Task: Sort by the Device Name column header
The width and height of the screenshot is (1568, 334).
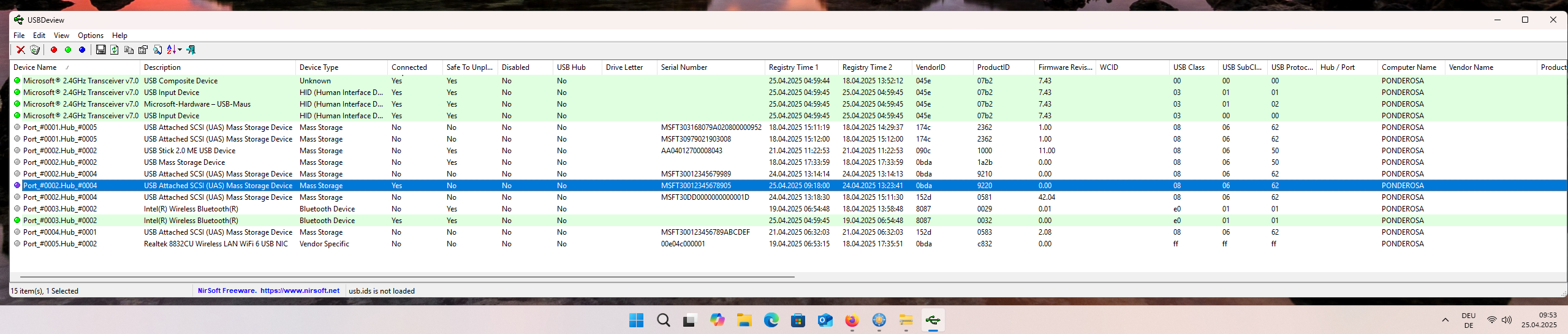Action: point(75,67)
